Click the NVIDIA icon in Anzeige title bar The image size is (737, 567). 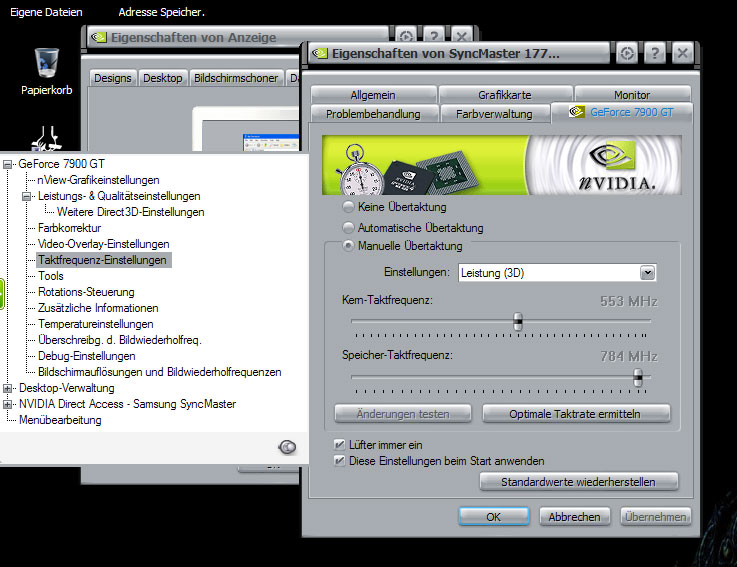[99, 37]
